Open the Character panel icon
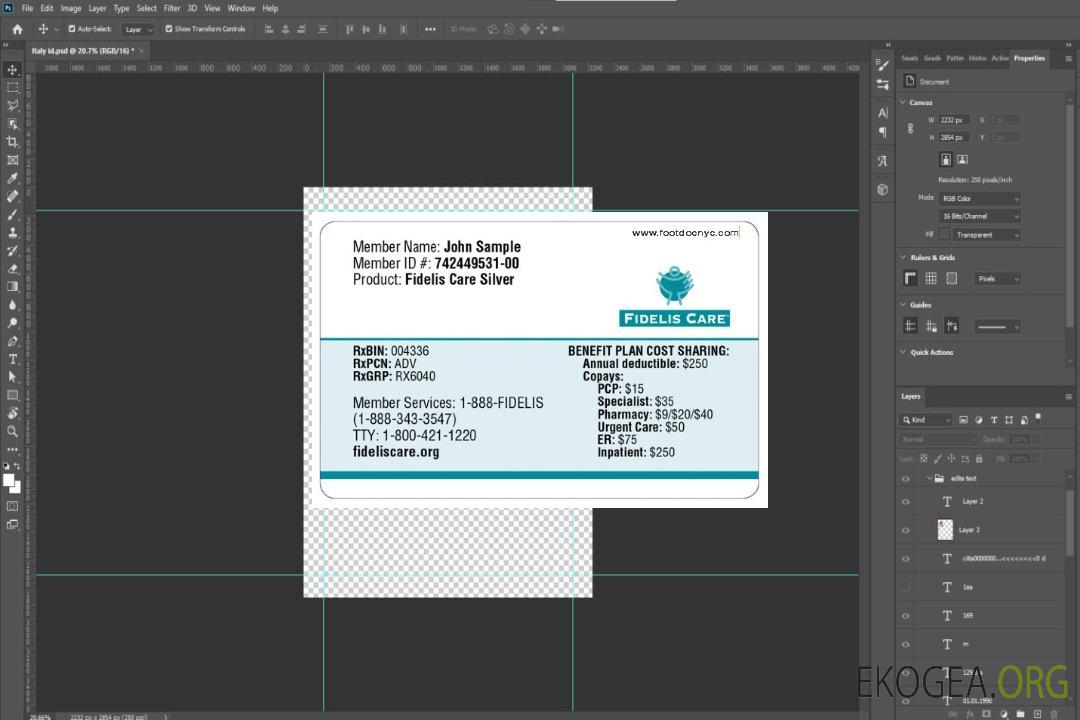The width and height of the screenshot is (1080, 720). pyautogui.click(x=882, y=112)
